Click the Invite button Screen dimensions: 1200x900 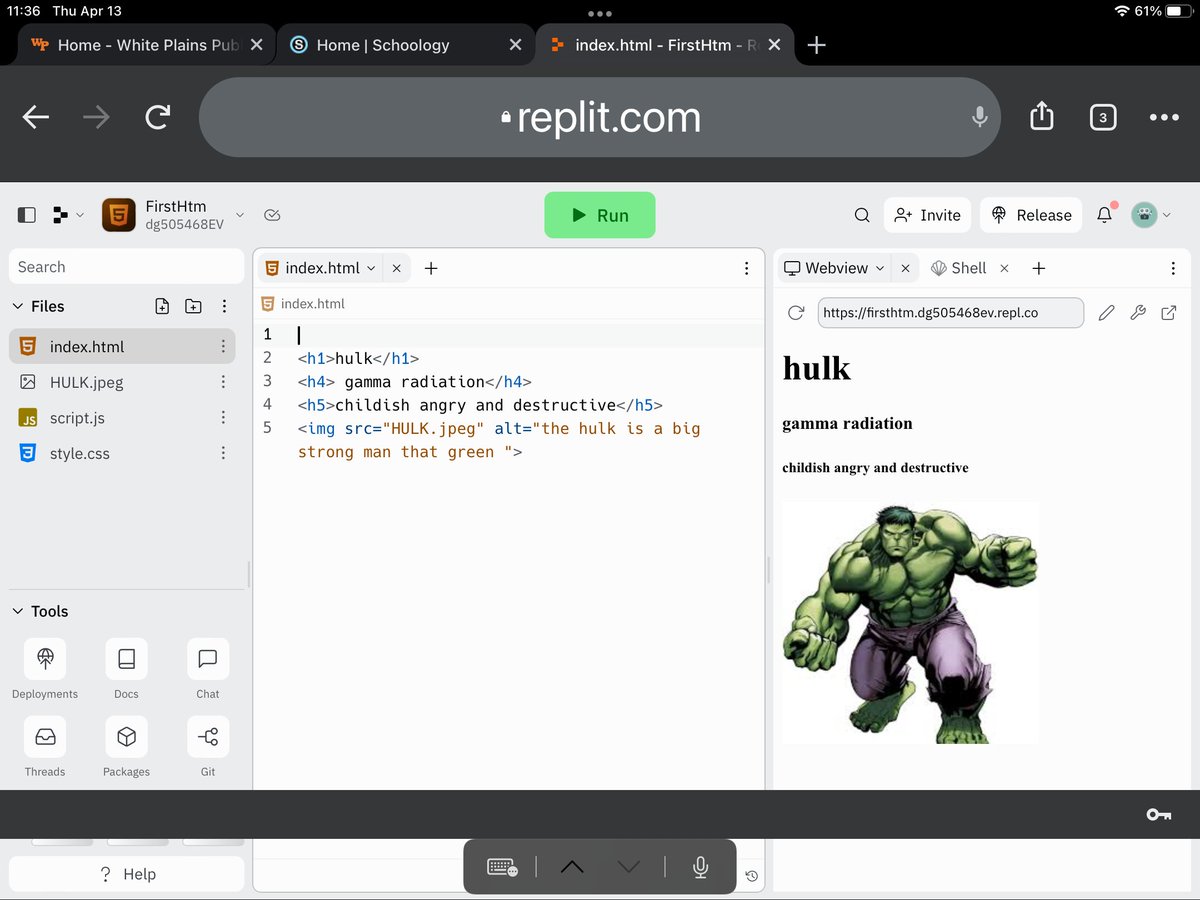point(927,215)
